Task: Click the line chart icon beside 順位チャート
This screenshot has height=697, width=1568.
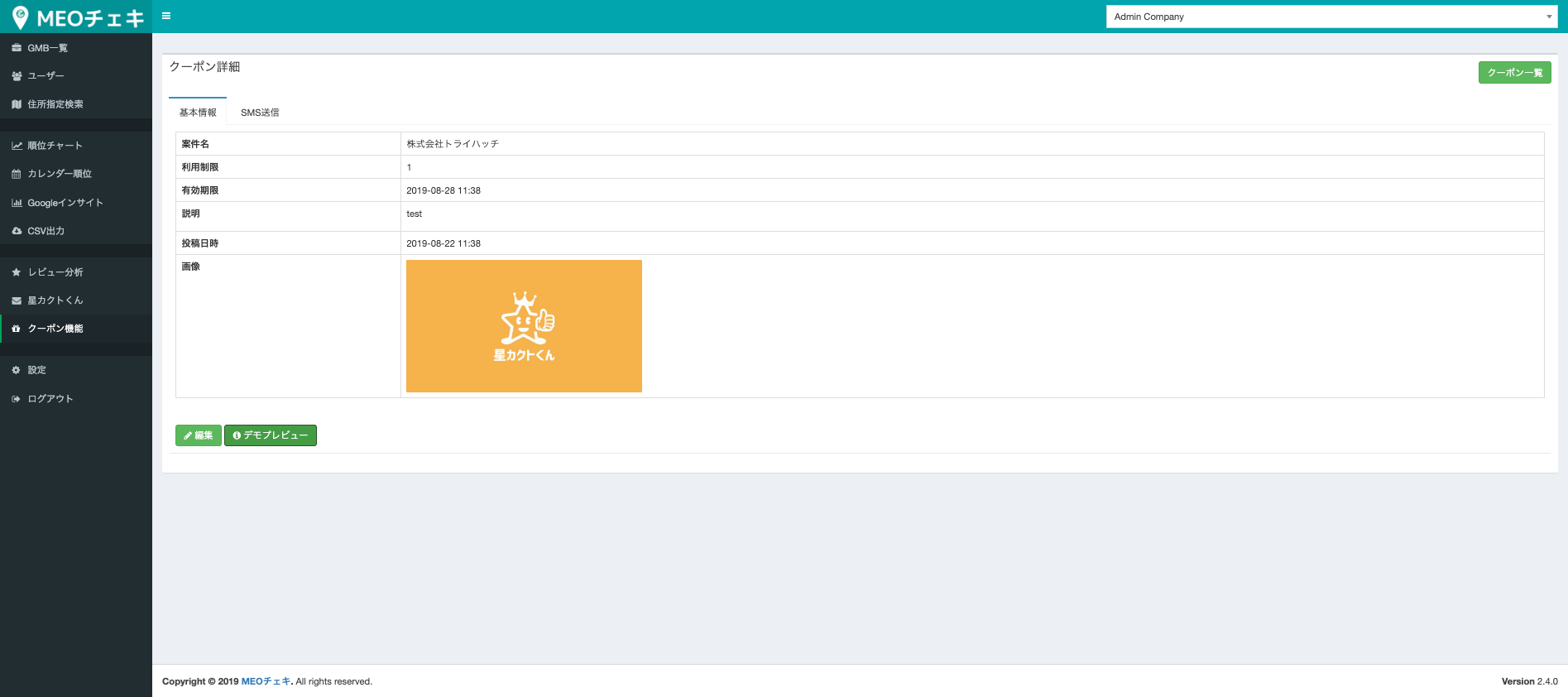Action: pos(17,146)
